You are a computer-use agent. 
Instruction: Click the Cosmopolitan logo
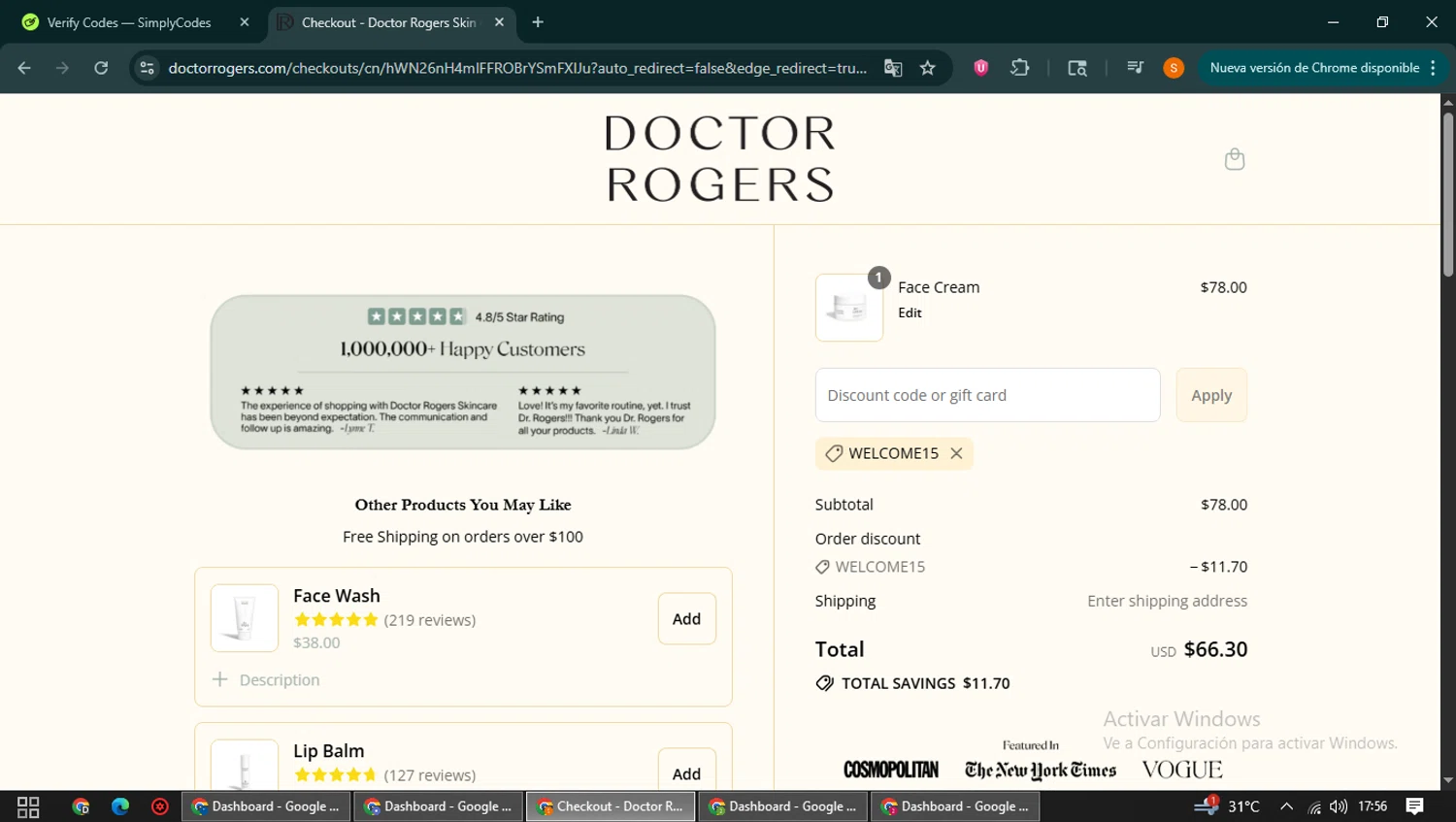point(891,770)
